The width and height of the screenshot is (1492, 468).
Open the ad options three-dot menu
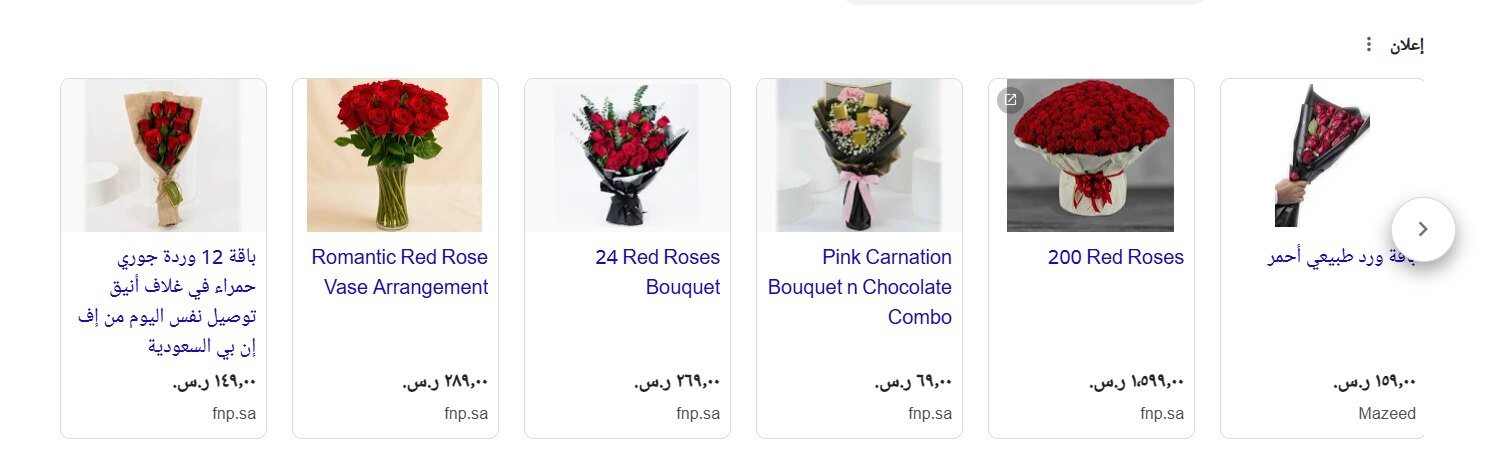click(x=1369, y=45)
